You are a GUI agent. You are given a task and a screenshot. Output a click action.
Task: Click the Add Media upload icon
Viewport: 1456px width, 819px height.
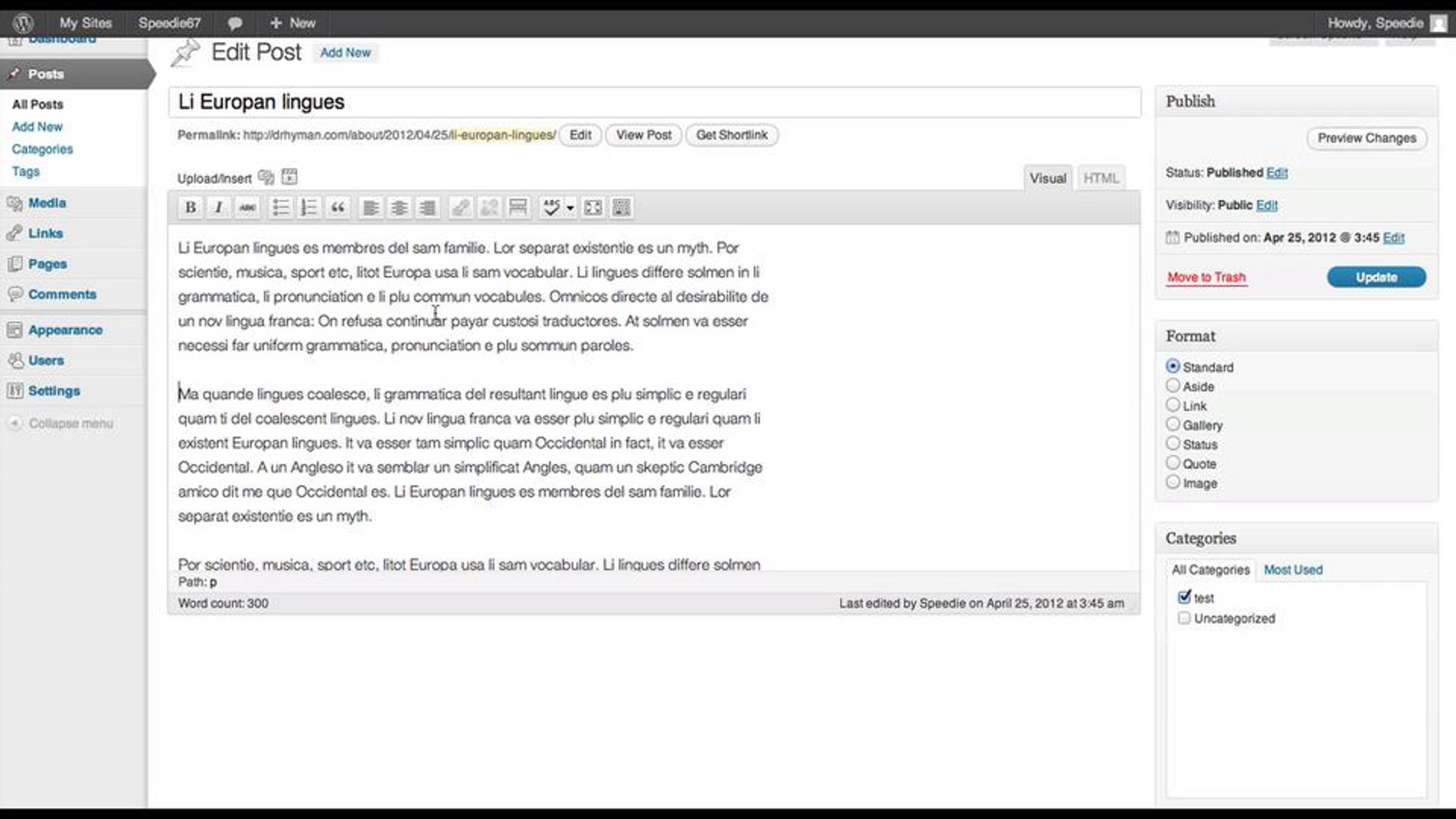pyautogui.click(x=266, y=177)
